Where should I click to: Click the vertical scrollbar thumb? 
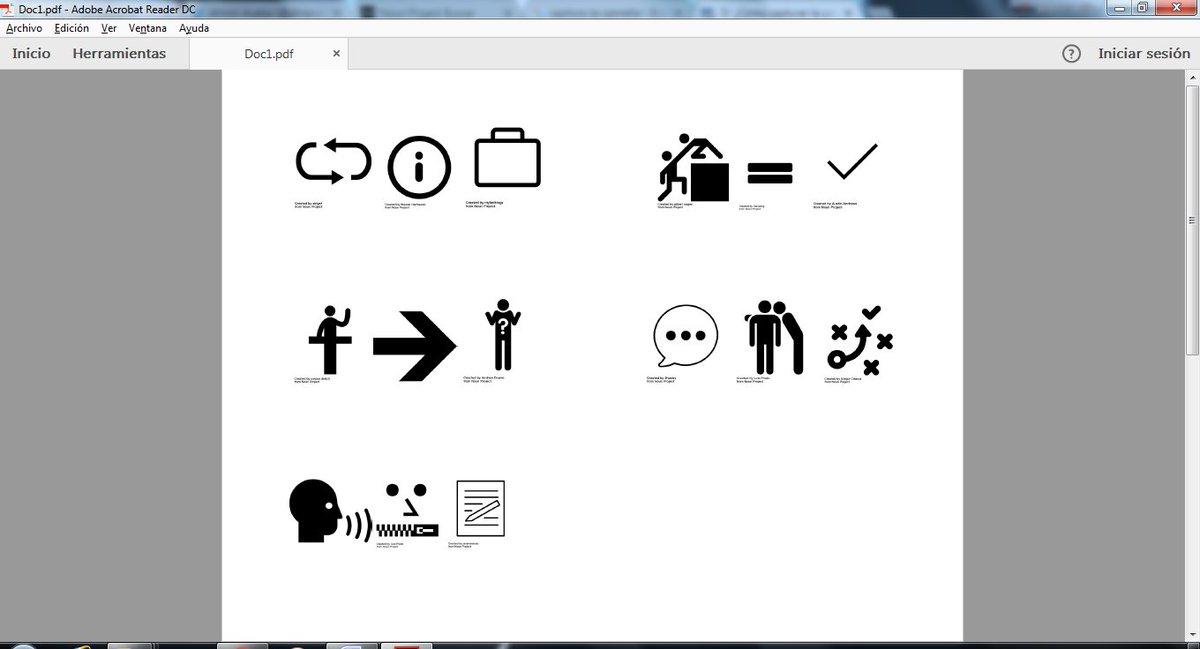pos(1192,218)
